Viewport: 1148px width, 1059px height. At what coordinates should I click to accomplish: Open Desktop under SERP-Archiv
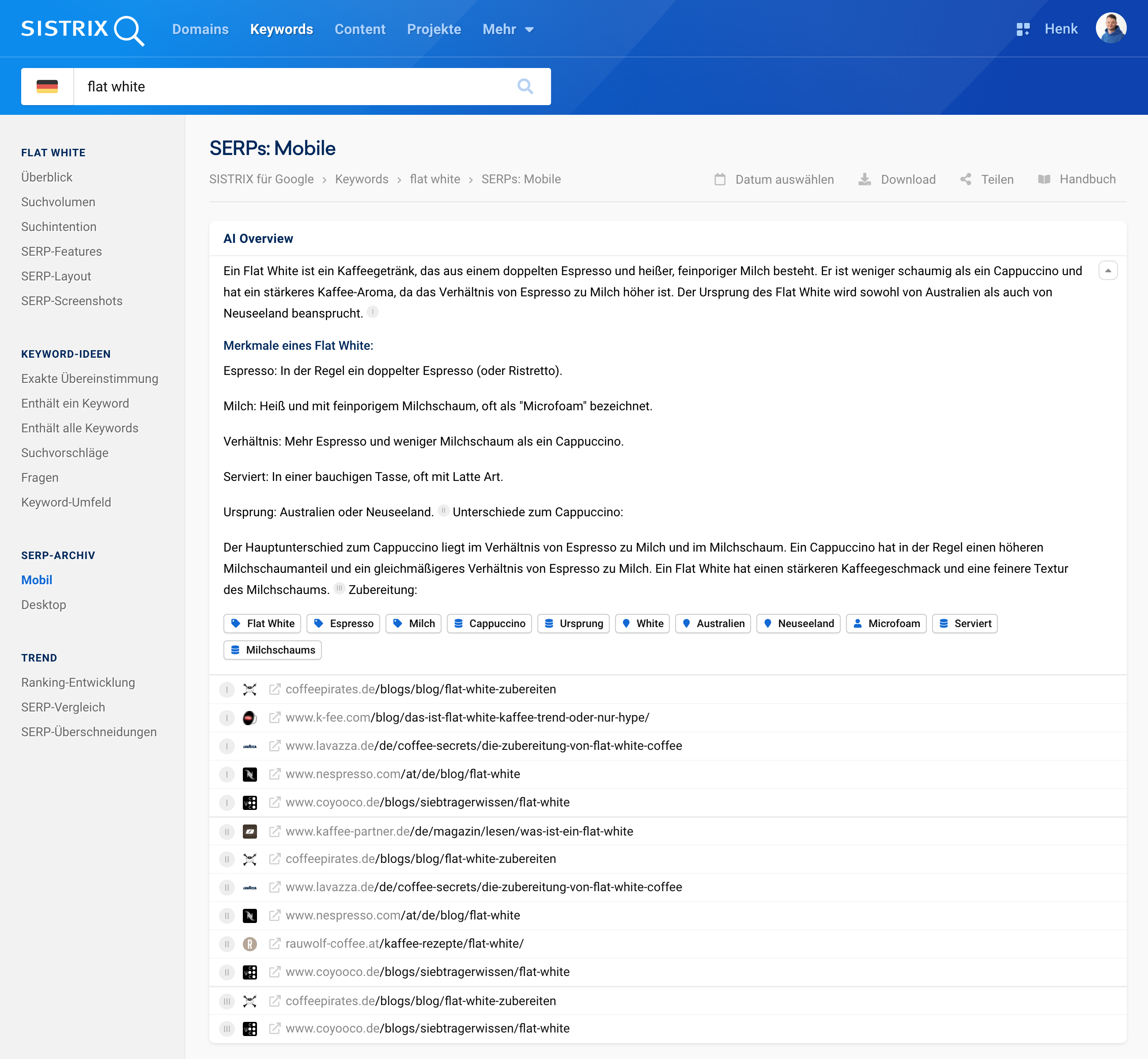tap(44, 605)
